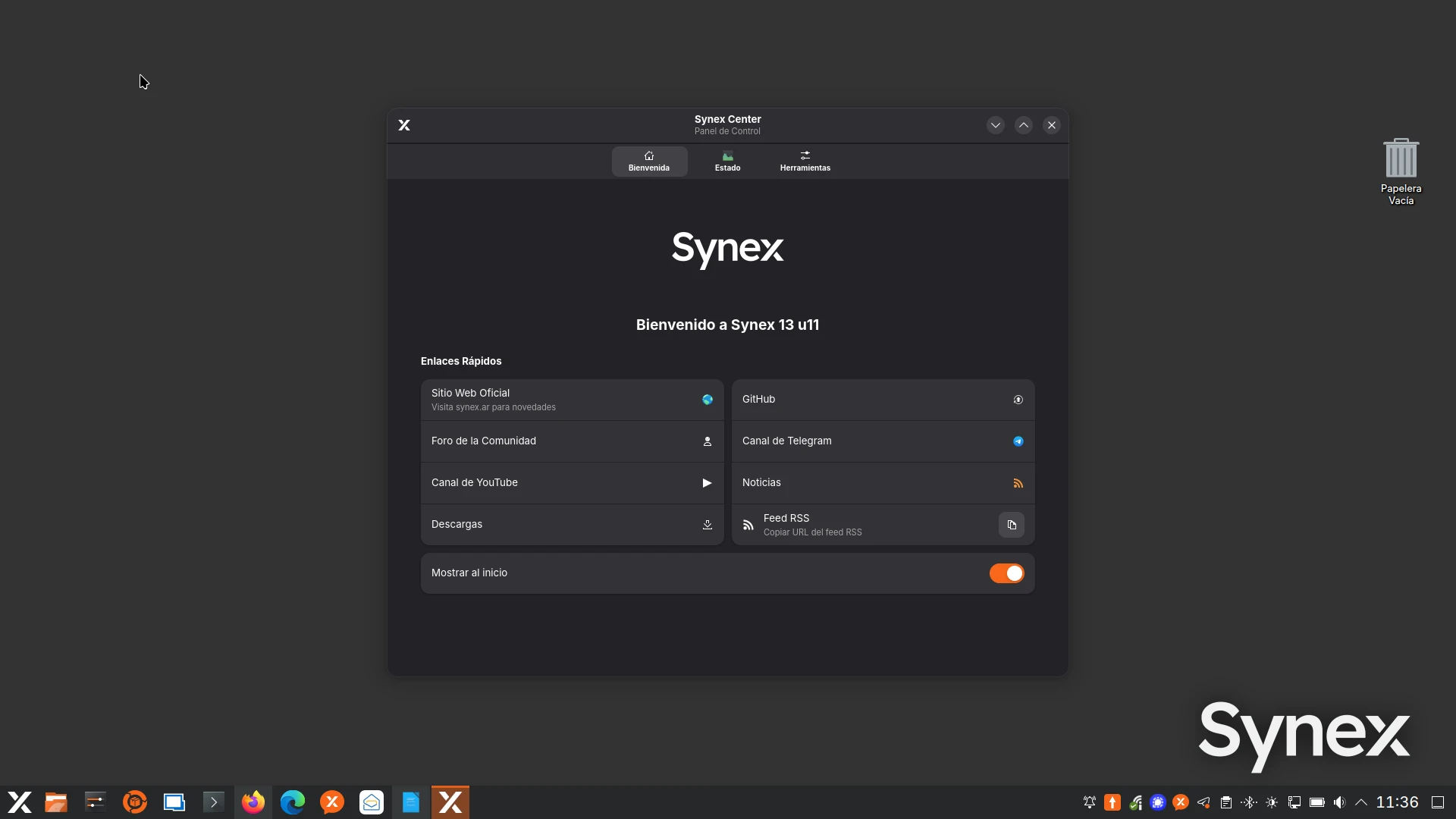This screenshot has height=819, width=1456.
Task: Open the mail client in the taskbar
Action: click(372, 802)
